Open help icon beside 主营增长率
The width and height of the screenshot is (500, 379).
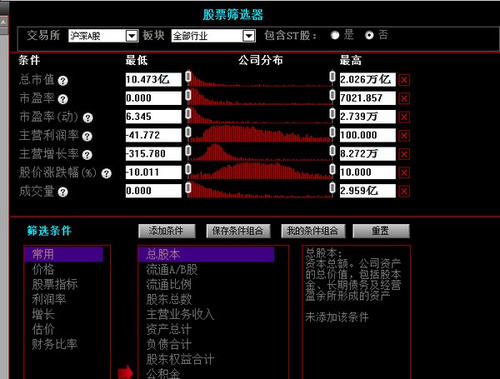click(87, 155)
